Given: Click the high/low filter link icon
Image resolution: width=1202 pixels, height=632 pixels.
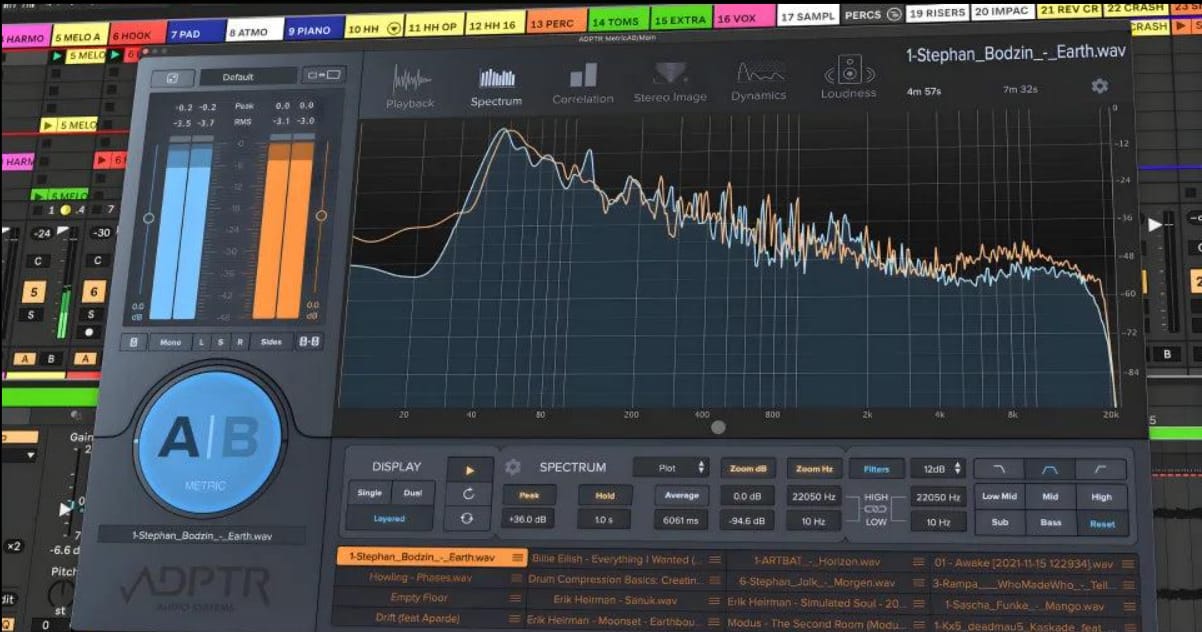Looking at the screenshot, I should (877, 509).
